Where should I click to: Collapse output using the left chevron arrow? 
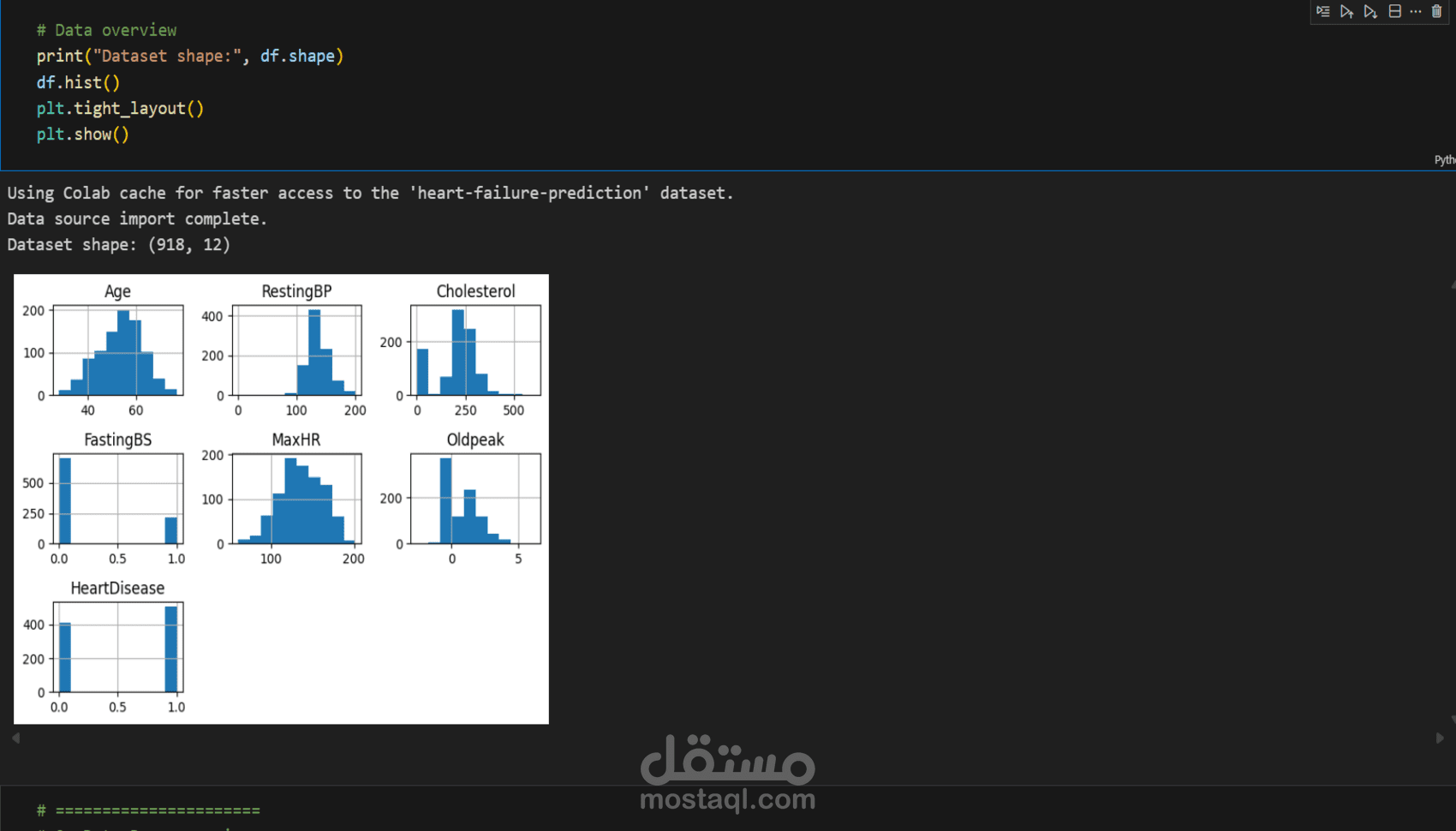[x=15, y=737]
